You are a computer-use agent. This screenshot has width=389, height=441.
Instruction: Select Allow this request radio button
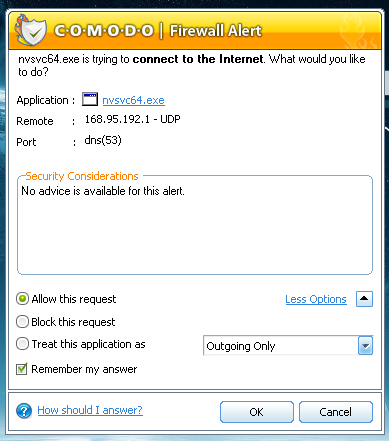pyautogui.click(x=22, y=299)
